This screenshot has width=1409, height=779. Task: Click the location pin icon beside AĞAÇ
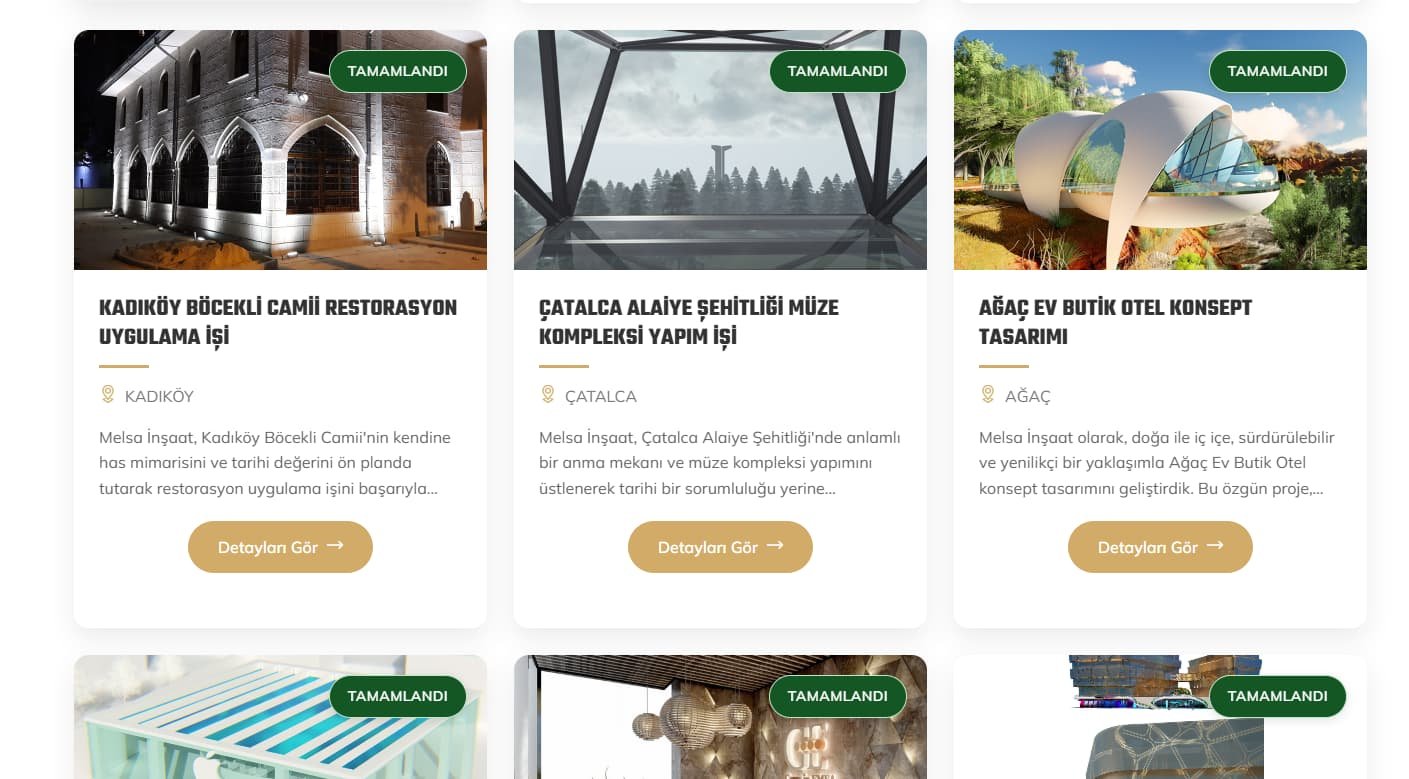click(x=988, y=395)
